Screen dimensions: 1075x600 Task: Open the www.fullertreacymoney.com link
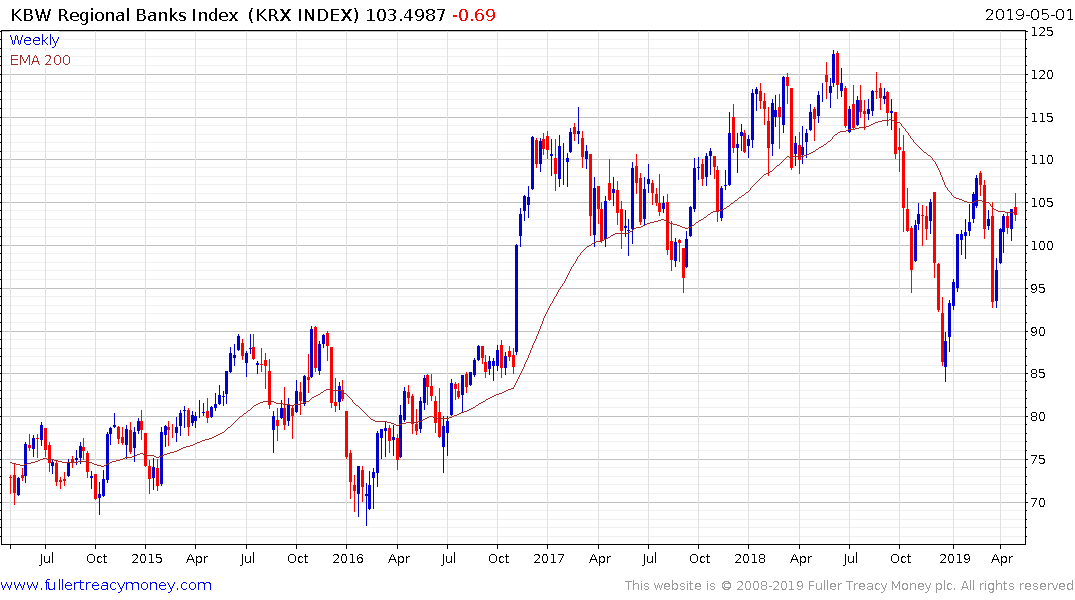coord(106,585)
